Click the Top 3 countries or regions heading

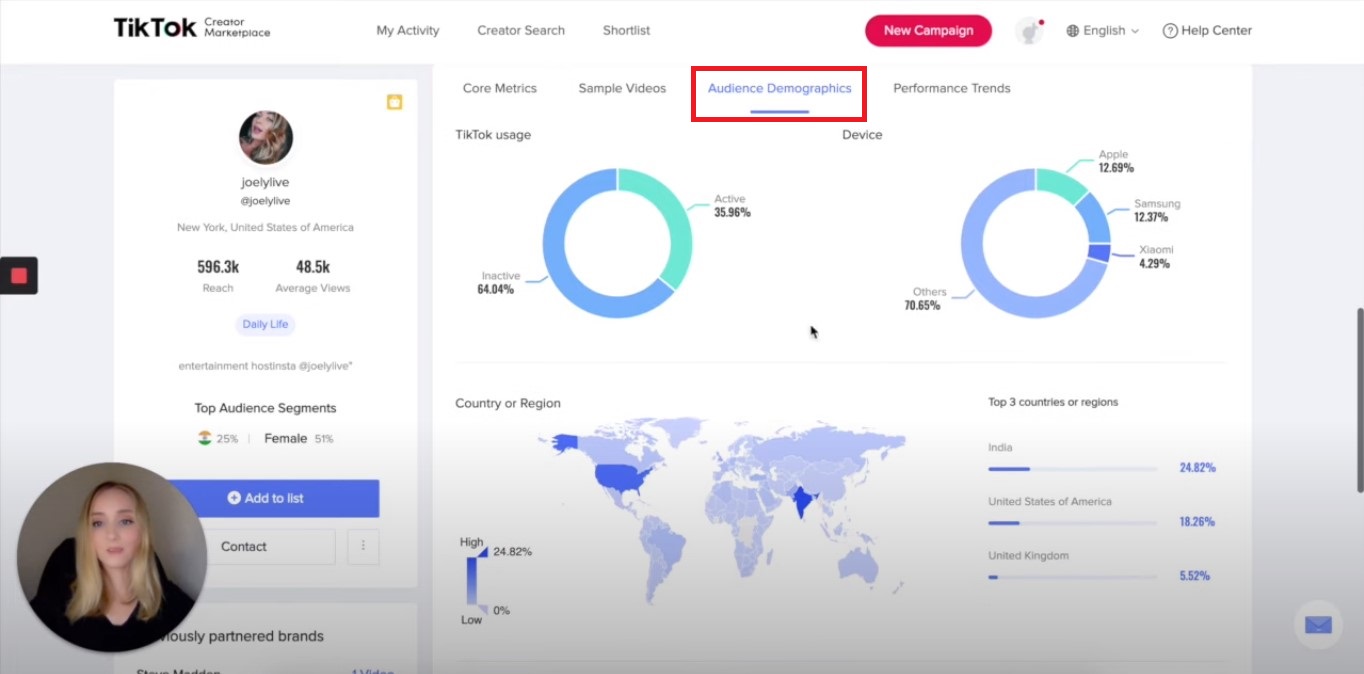[1053, 402]
